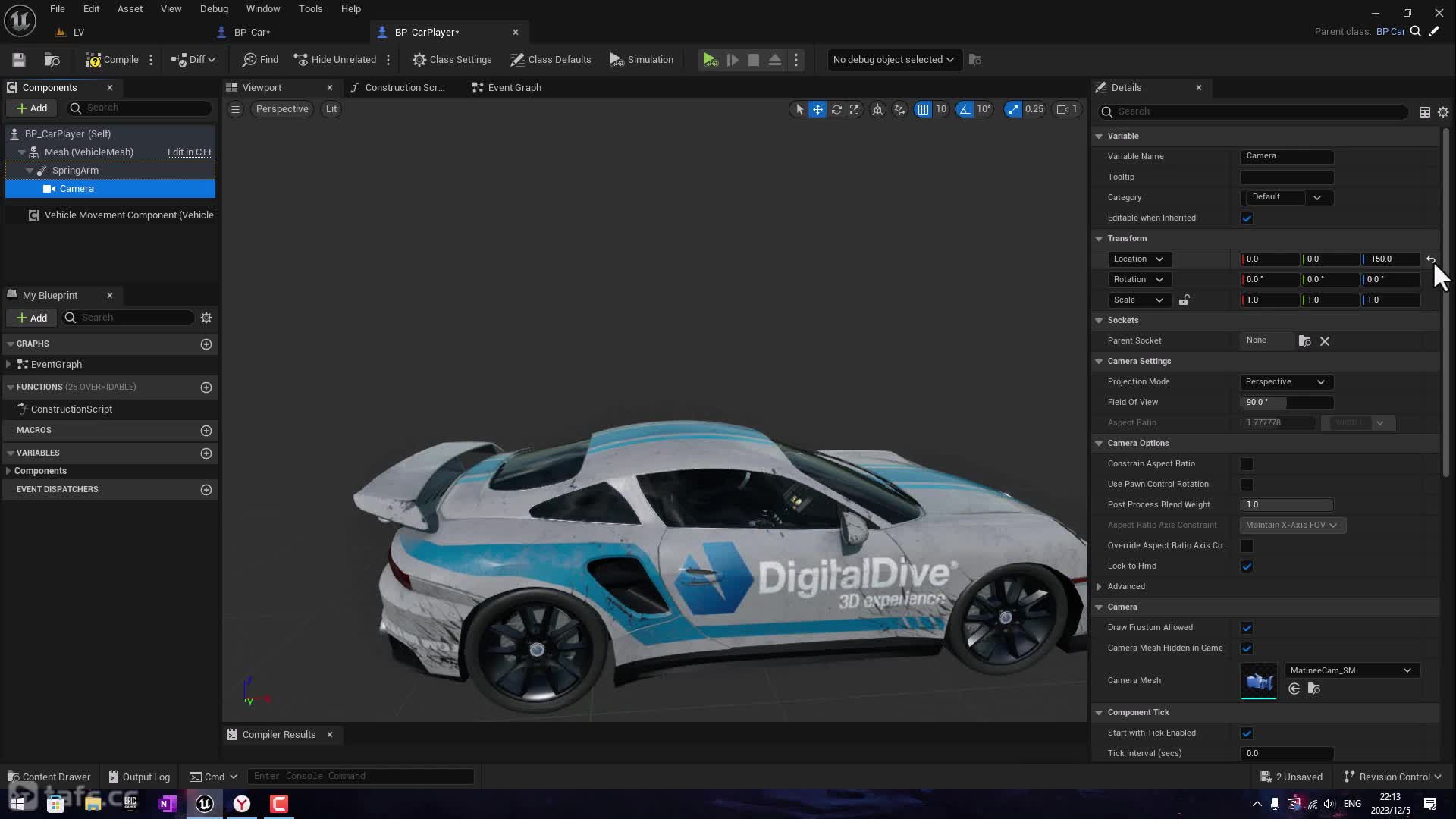This screenshot has height=819, width=1456.
Task: Reset Location to default value
Action: point(1431,259)
